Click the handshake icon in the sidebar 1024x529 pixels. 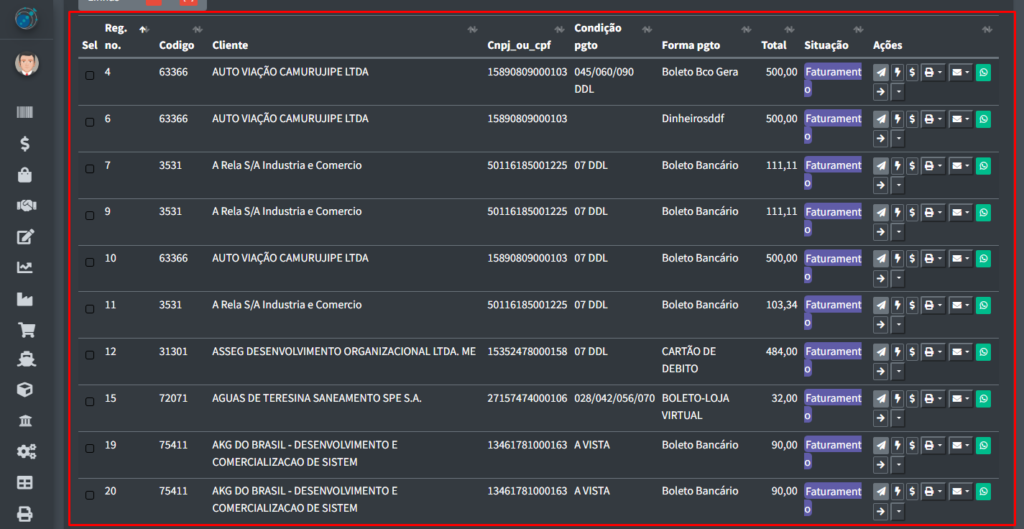(26, 206)
